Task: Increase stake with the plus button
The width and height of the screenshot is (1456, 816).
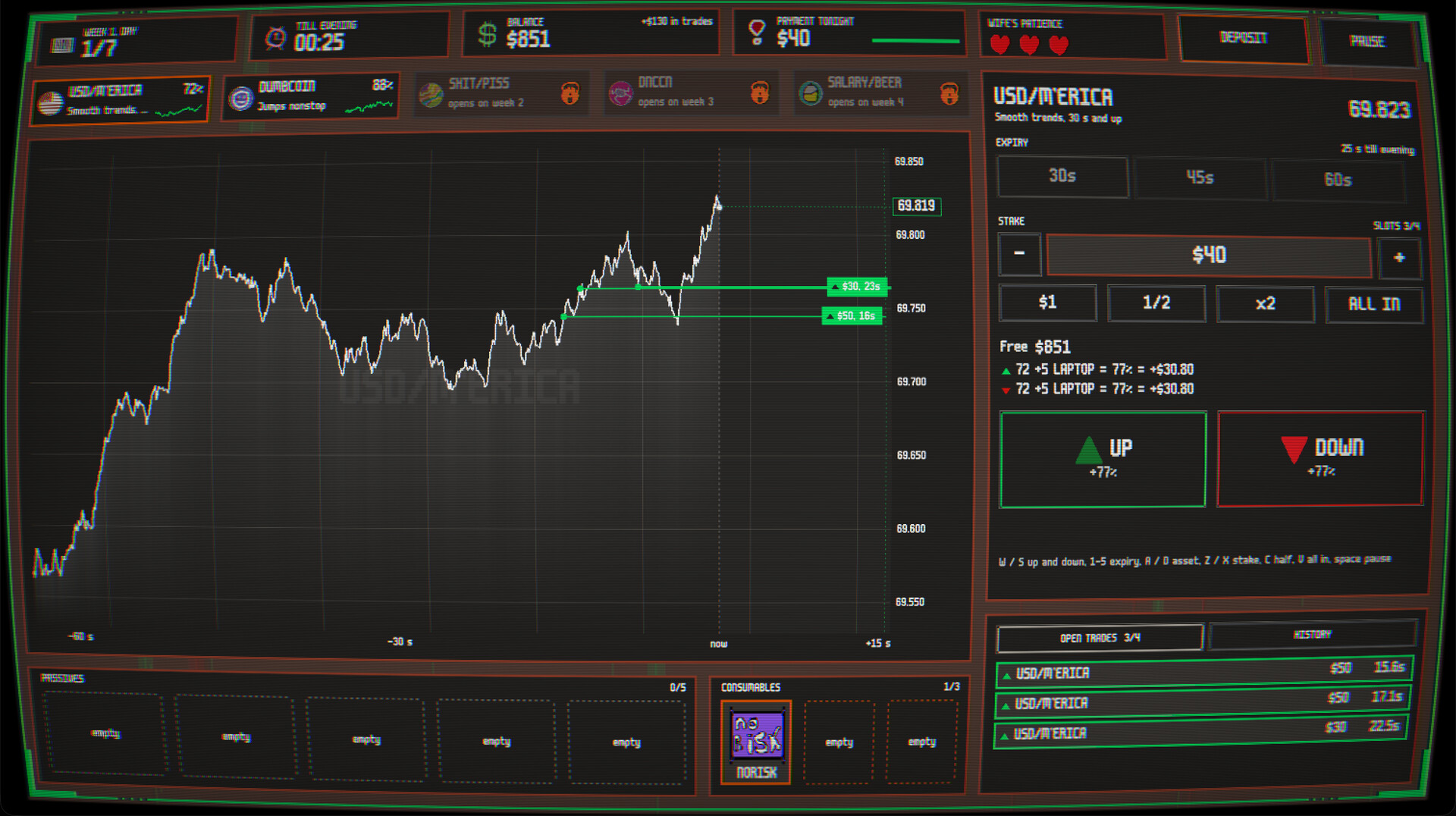Action: point(1399,258)
